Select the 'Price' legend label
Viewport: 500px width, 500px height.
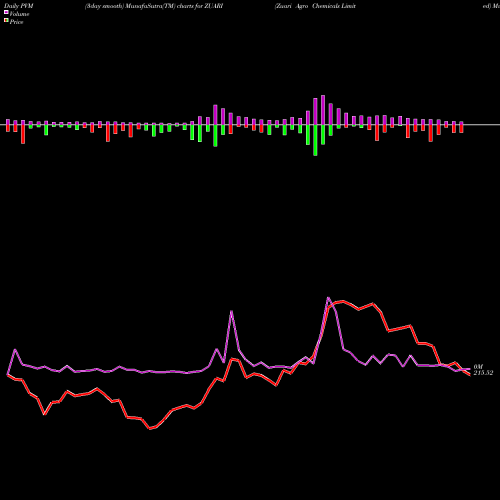coord(16,22)
